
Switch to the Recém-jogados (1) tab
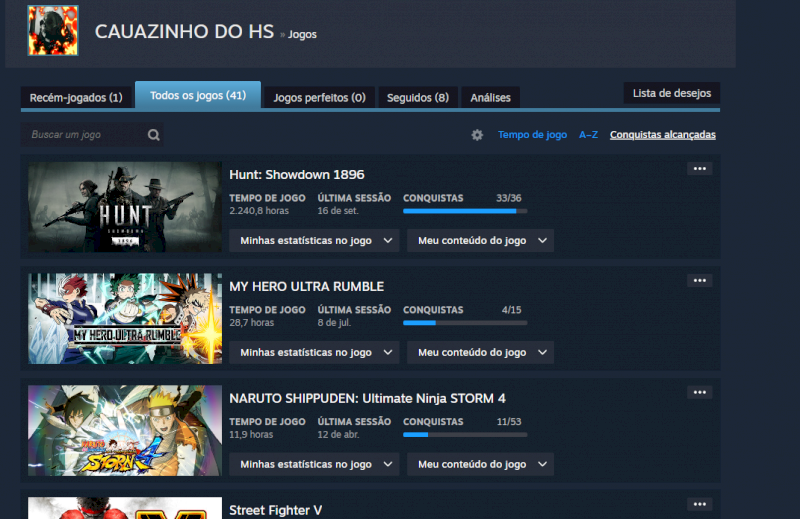coord(76,97)
